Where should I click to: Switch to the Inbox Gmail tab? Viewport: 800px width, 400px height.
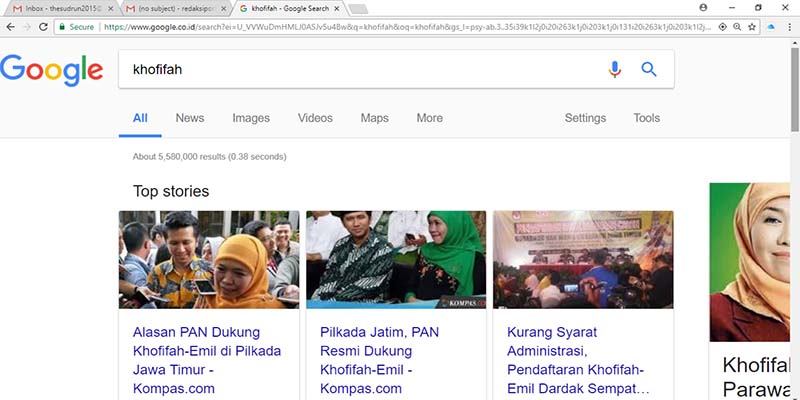(x=61, y=9)
